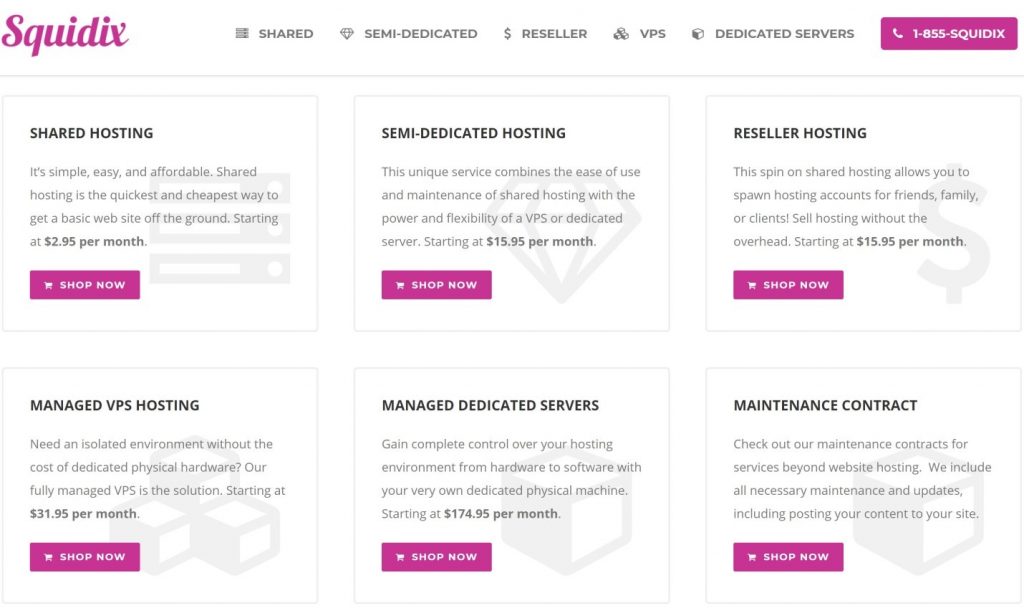Call via the 1-855-SQUIDIX button
Viewport: 1024px width, 613px height.
click(x=949, y=33)
